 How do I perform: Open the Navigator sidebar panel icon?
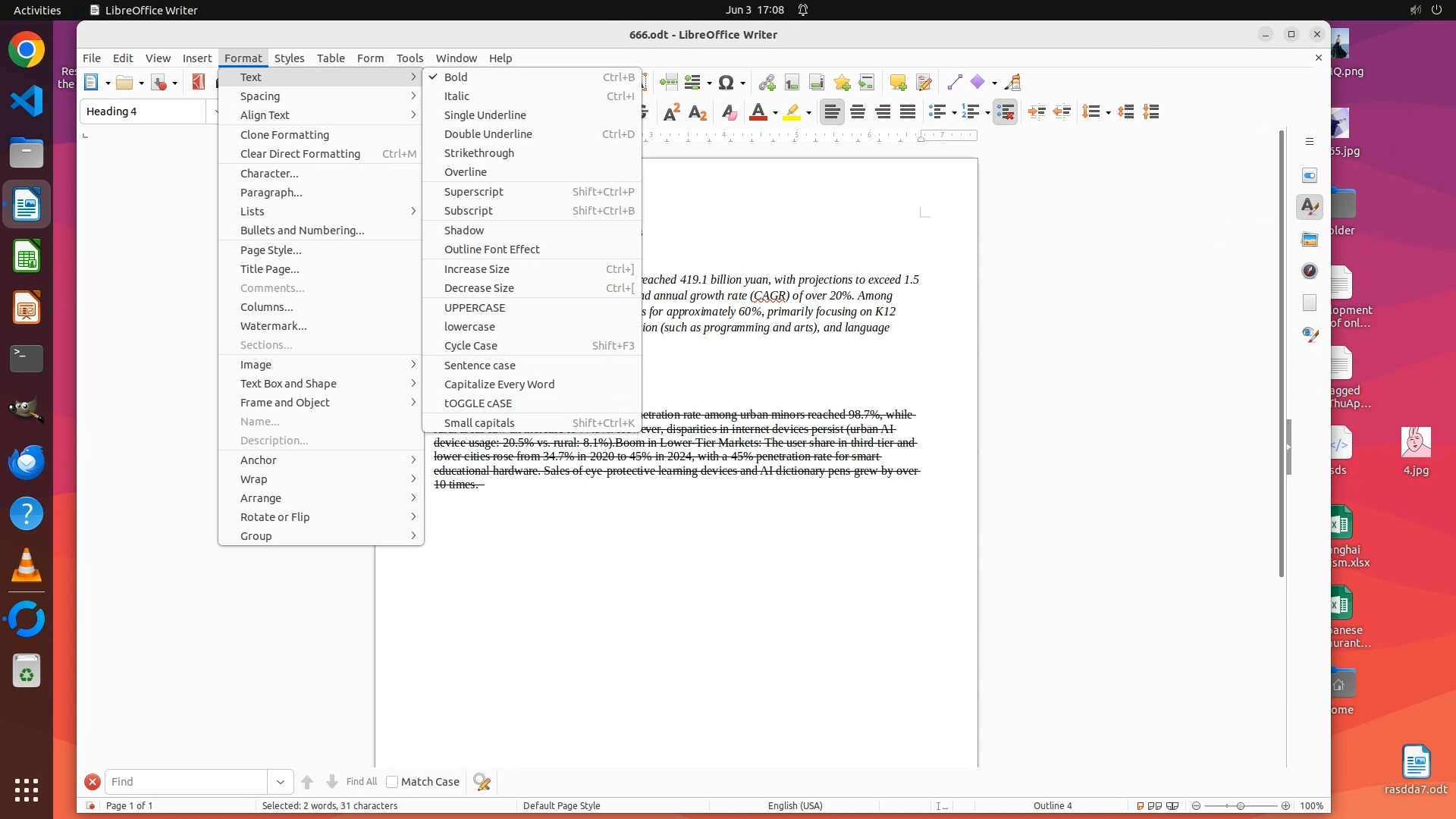click(x=1310, y=271)
